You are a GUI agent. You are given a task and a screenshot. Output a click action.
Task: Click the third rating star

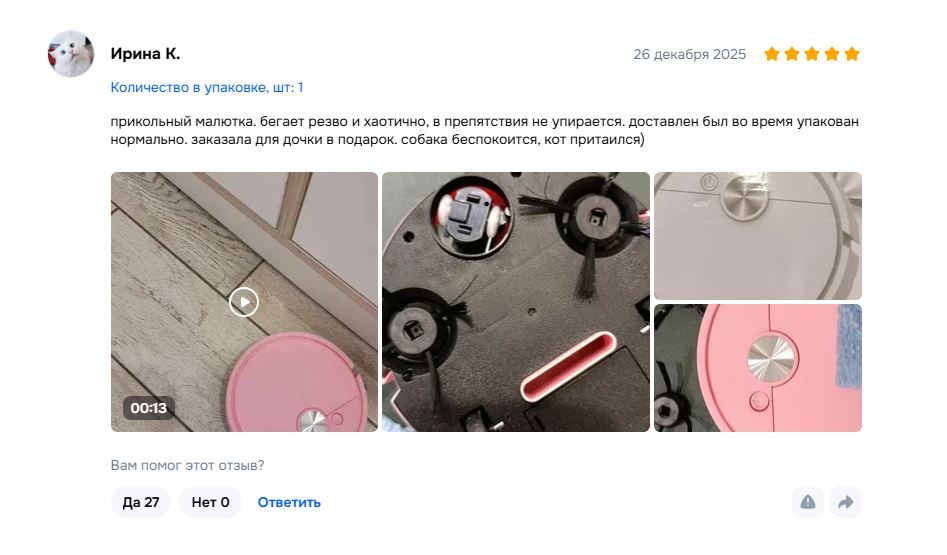[x=812, y=54]
